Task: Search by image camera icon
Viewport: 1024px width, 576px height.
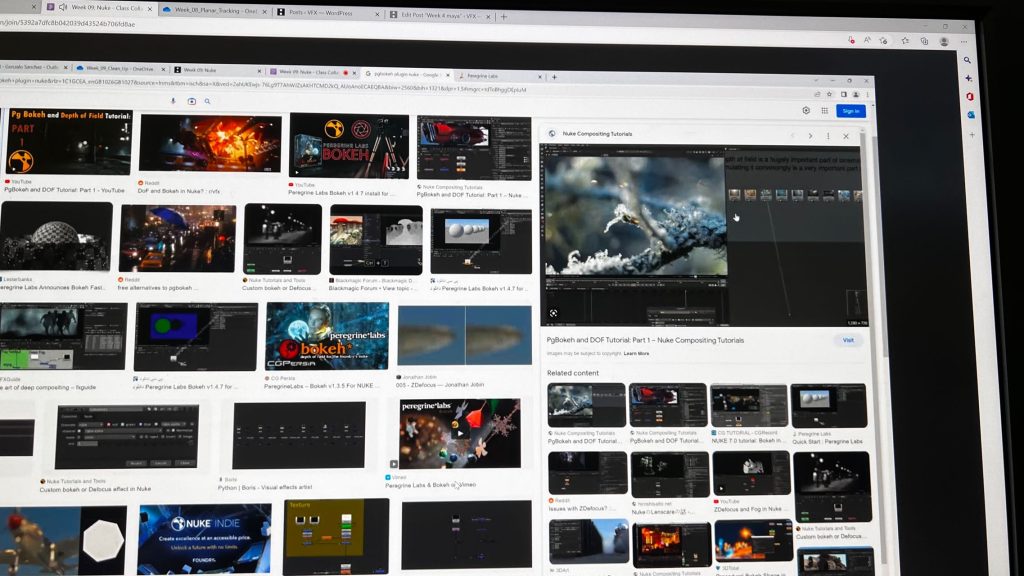Action: point(191,101)
